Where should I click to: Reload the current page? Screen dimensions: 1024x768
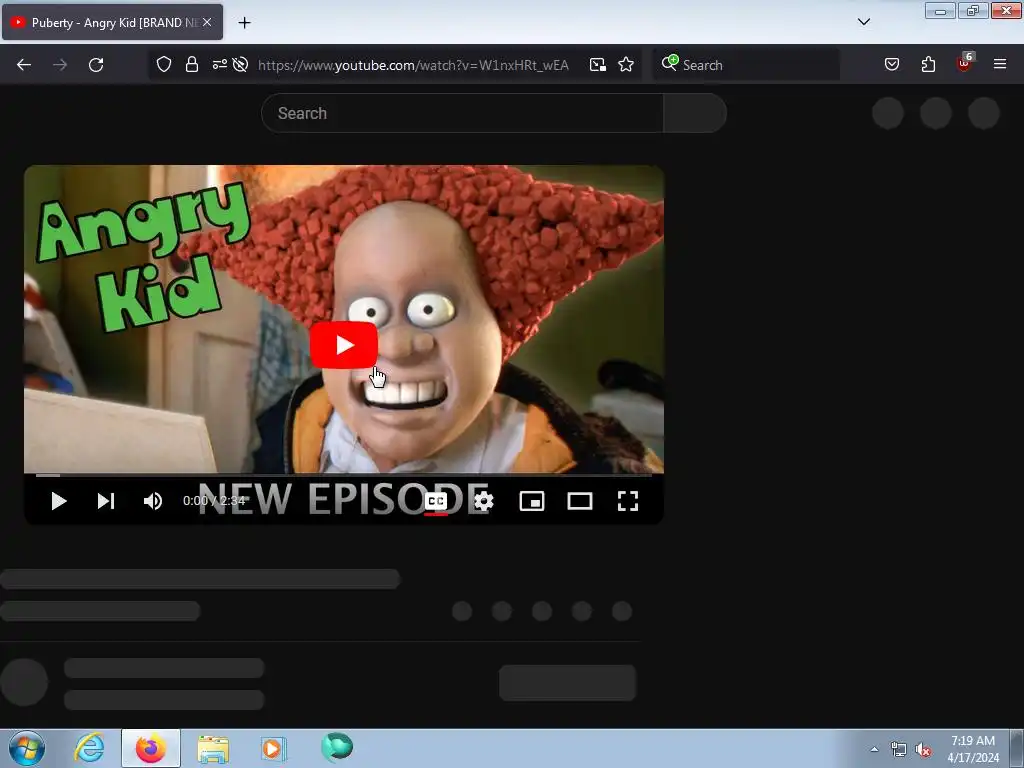[96, 65]
